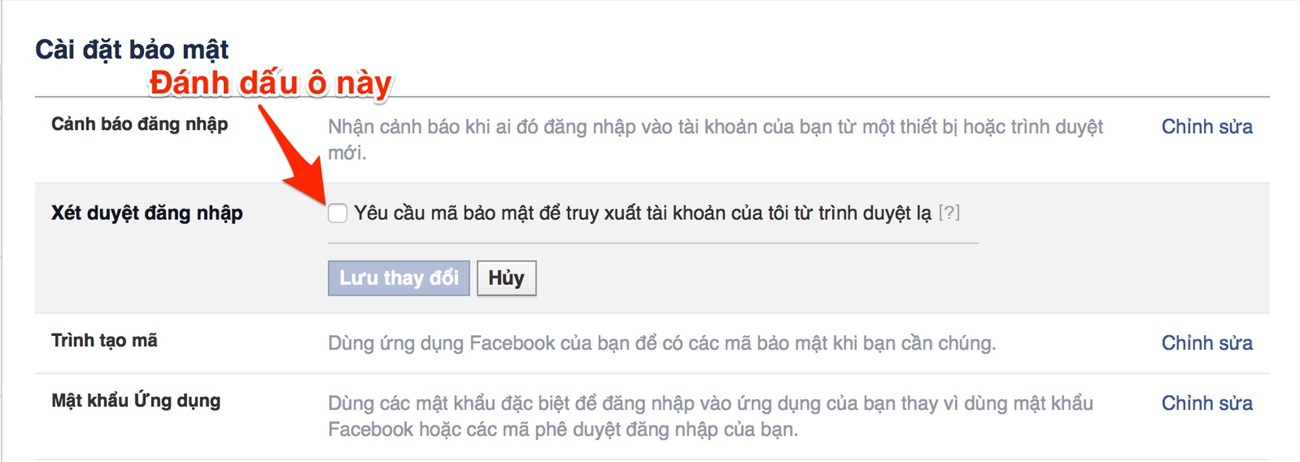Tick the security code requirement checkbox
The height and width of the screenshot is (462, 1300).
pos(338,213)
